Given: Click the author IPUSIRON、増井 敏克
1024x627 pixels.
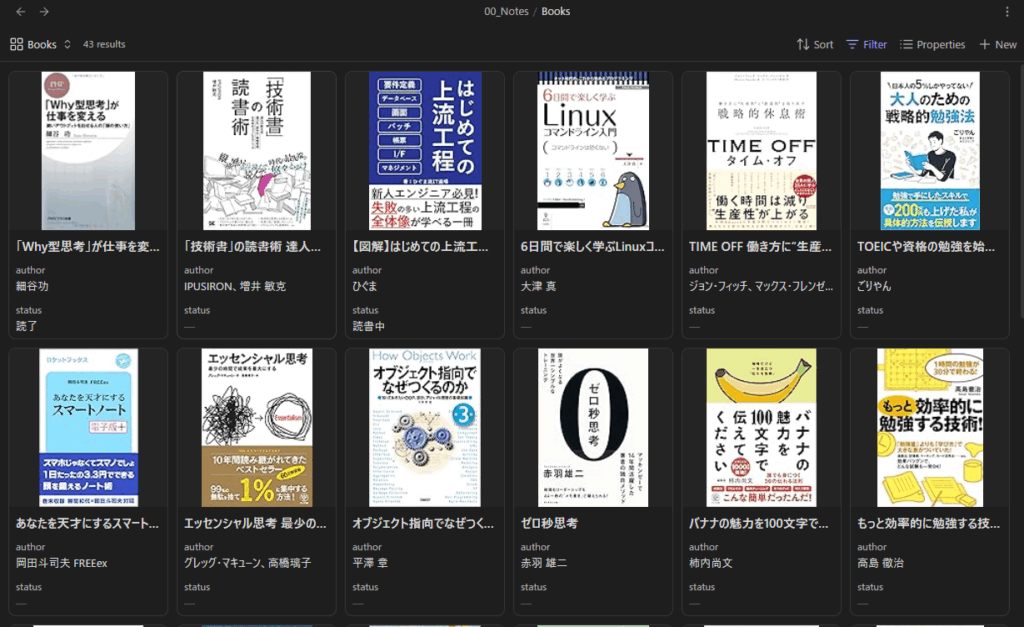Looking at the screenshot, I should pyautogui.click(x=235, y=286).
